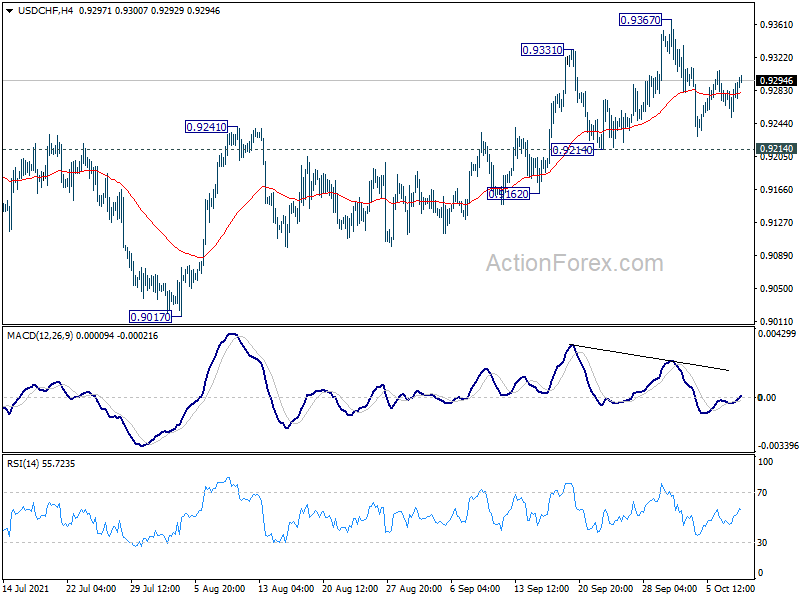Click the 0.91620 price label
Viewport: 800px width, 600px height.
[x=508, y=194]
